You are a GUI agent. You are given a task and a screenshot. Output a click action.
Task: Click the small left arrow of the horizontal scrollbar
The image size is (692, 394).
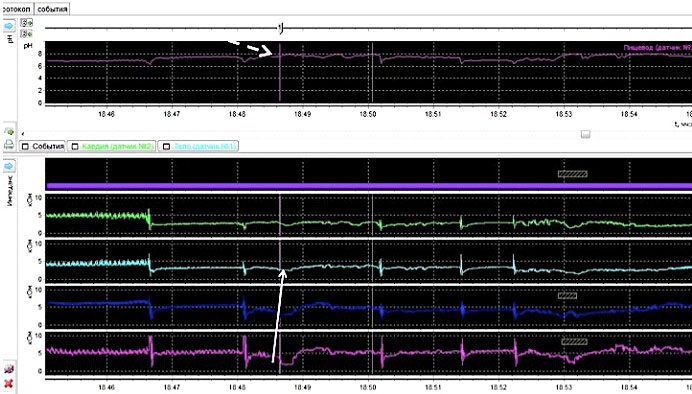pyautogui.click(x=23, y=134)
